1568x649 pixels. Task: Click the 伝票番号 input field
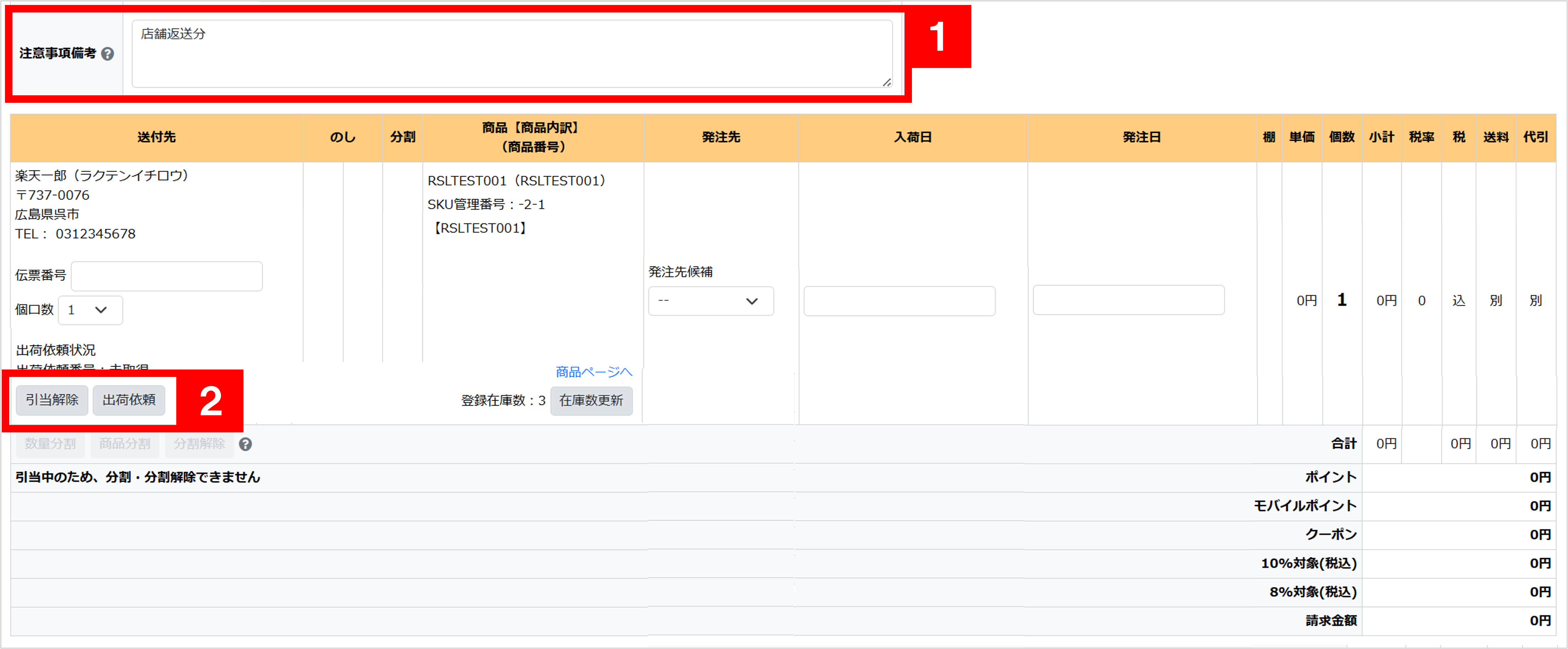[167, 276]
